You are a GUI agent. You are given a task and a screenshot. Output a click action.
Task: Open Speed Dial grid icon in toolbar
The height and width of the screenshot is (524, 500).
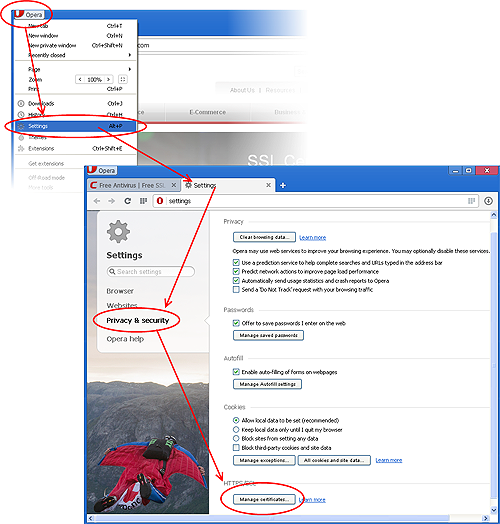point(143,201)
